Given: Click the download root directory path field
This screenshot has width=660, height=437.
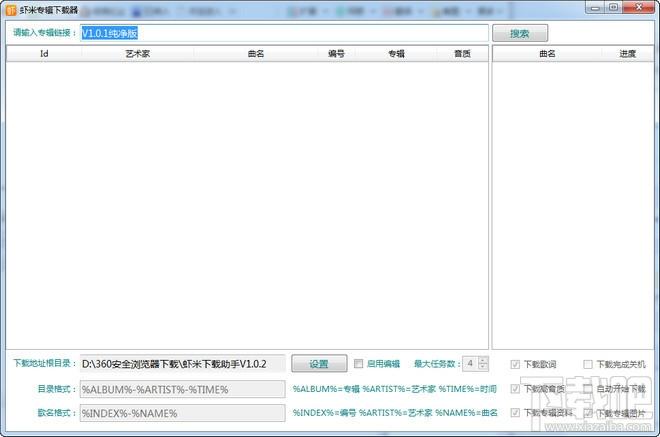Looking at the screenshot, I should pos(183,364).
